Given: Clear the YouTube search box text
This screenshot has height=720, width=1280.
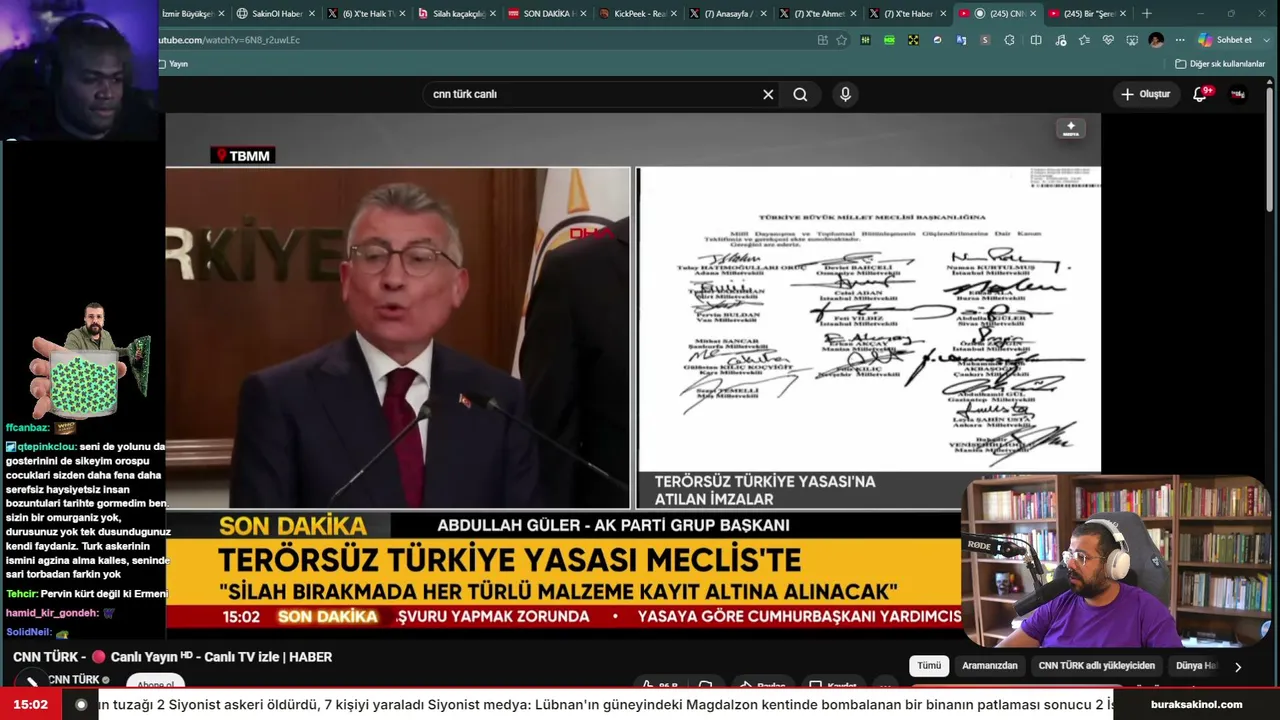Looking at the screenshot, I should pyautogui.click(x=768, y=94).
